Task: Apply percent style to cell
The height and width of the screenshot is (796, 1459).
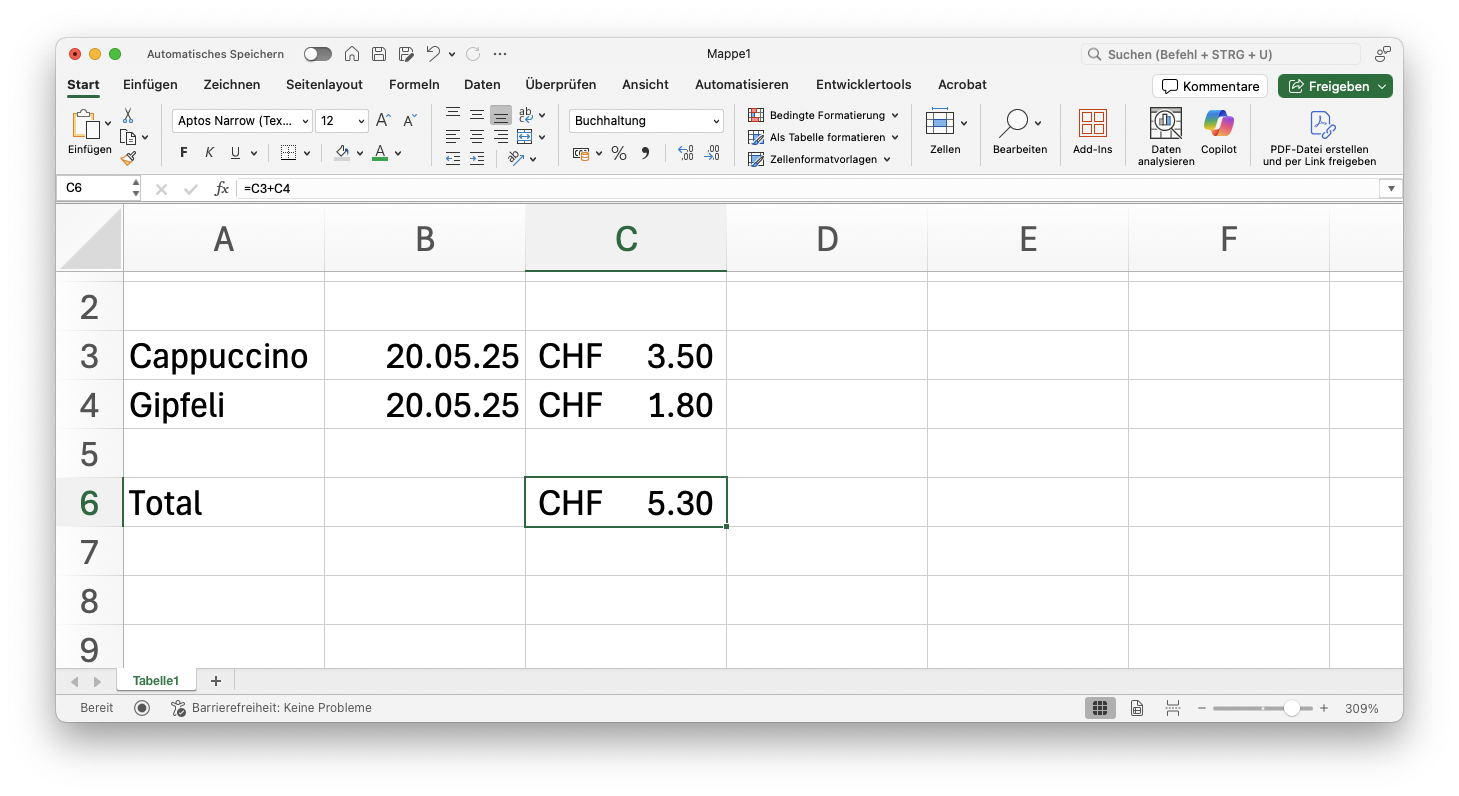Action: [619, 153]
